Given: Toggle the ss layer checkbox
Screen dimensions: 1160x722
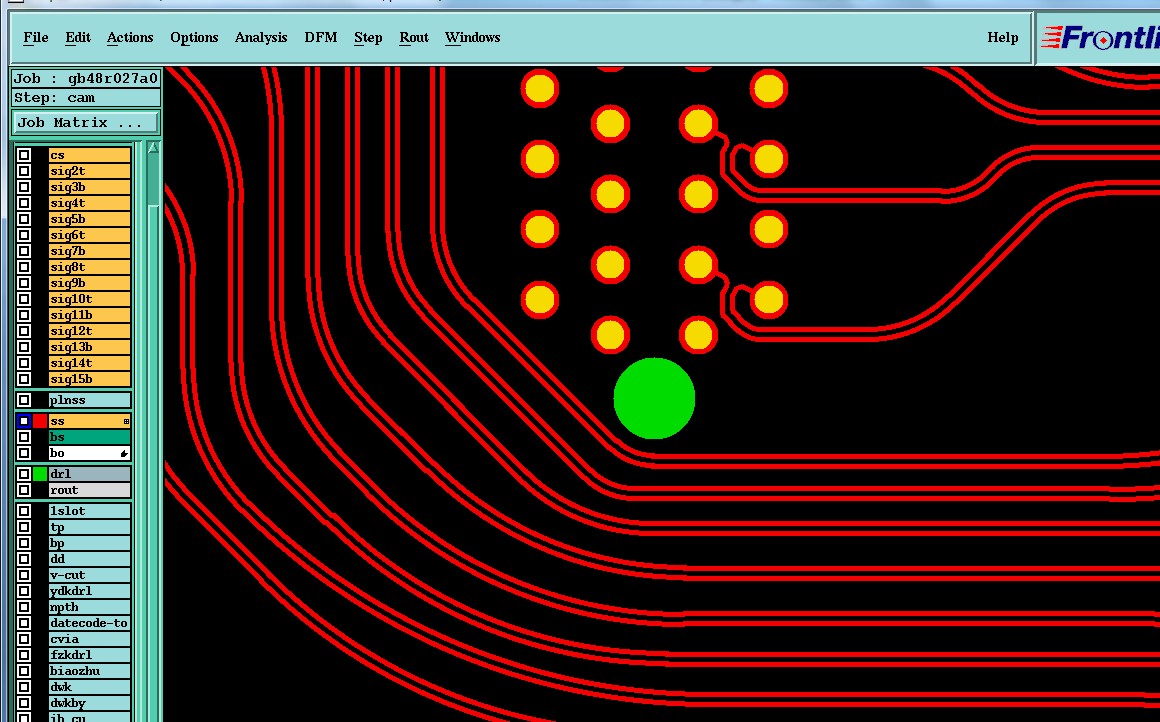Looking at the screenshot, I should coord(24,421).
